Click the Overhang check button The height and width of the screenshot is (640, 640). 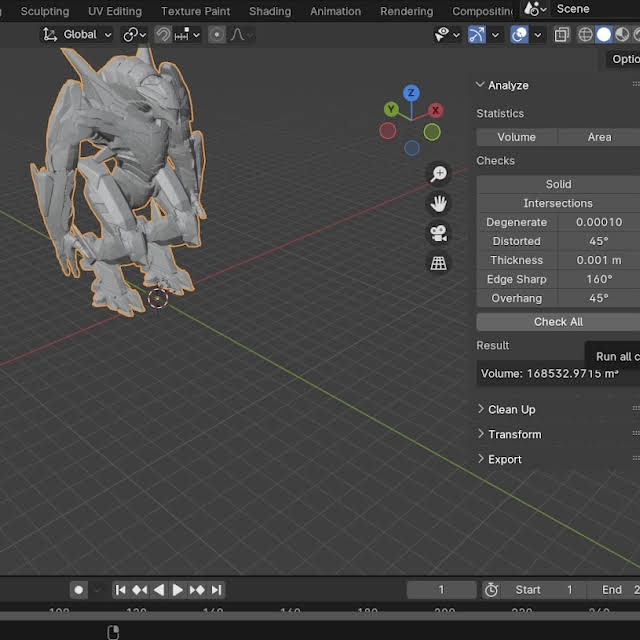click(x=516, y=298)
